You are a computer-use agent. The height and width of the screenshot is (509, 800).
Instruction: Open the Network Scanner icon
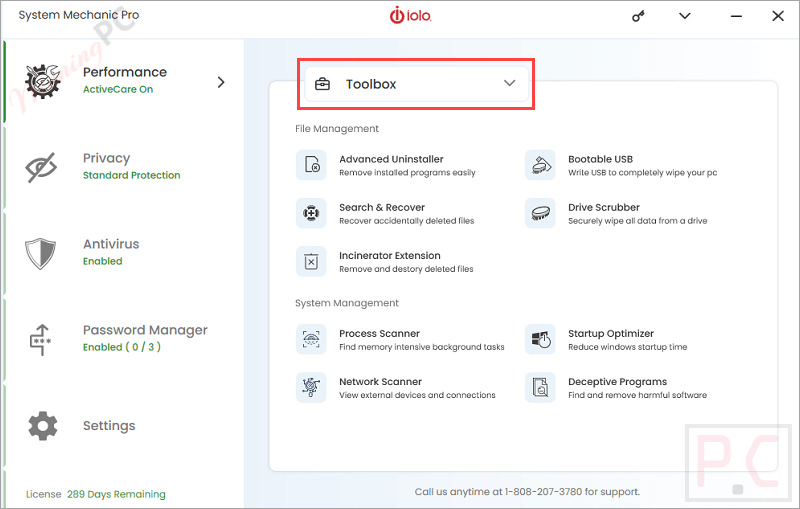(x=311, y=387)
